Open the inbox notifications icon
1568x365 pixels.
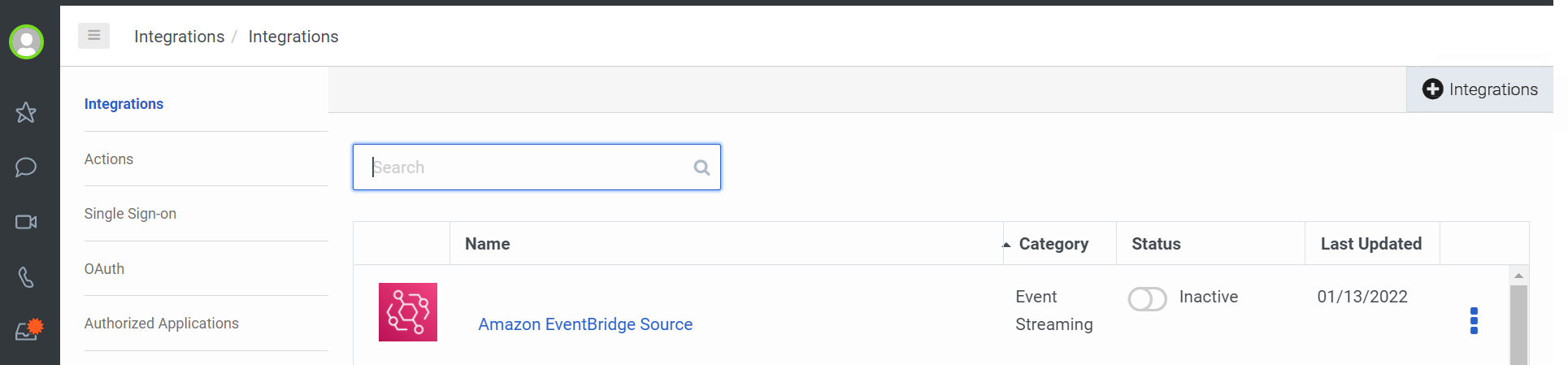[x=28, y=330]
